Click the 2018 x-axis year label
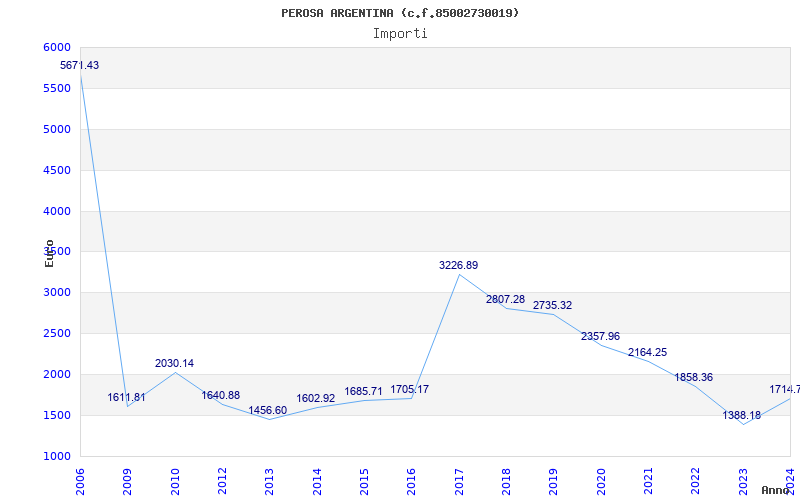 [506, 481]
